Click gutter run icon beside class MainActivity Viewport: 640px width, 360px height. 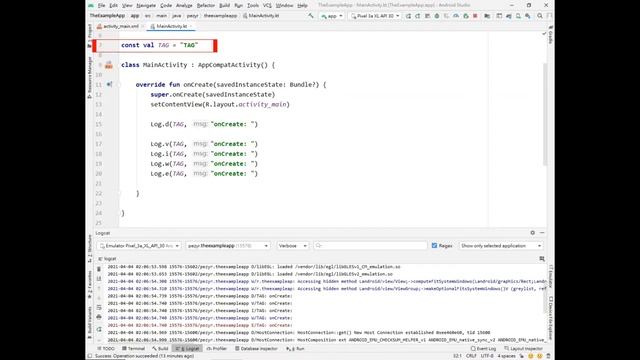coord(109,65)
